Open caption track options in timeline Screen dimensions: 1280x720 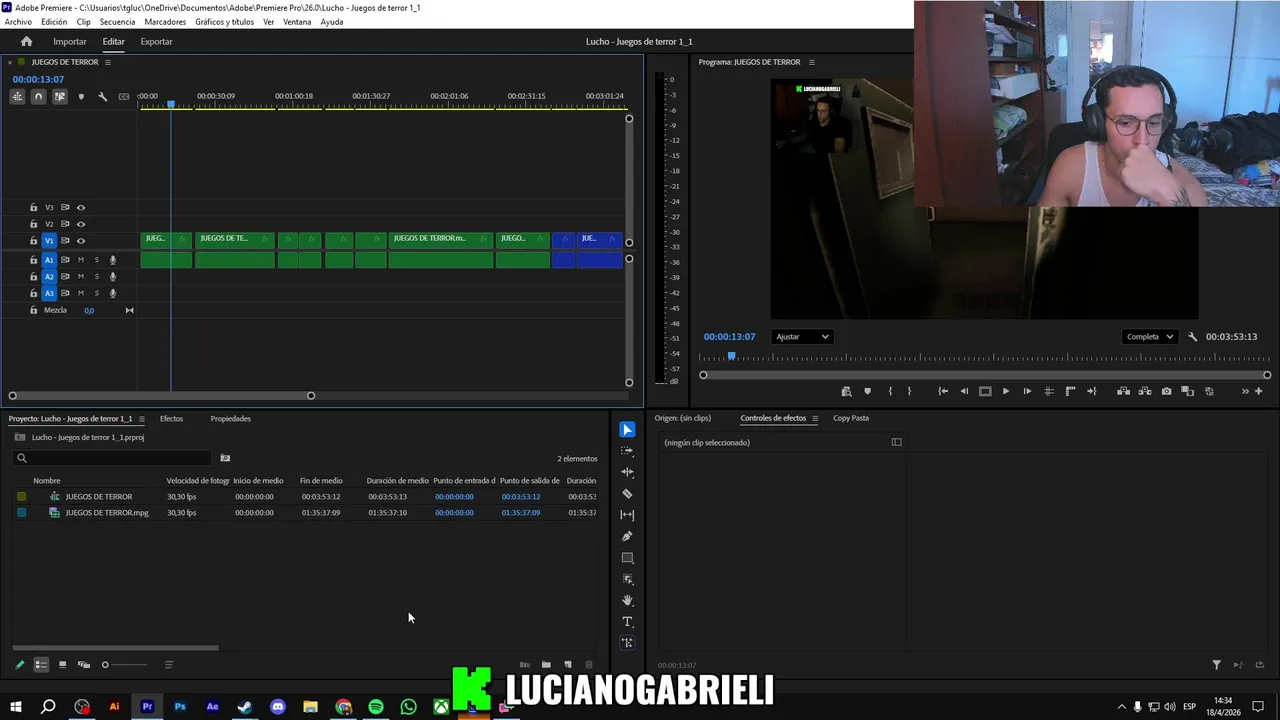[124, 97]
